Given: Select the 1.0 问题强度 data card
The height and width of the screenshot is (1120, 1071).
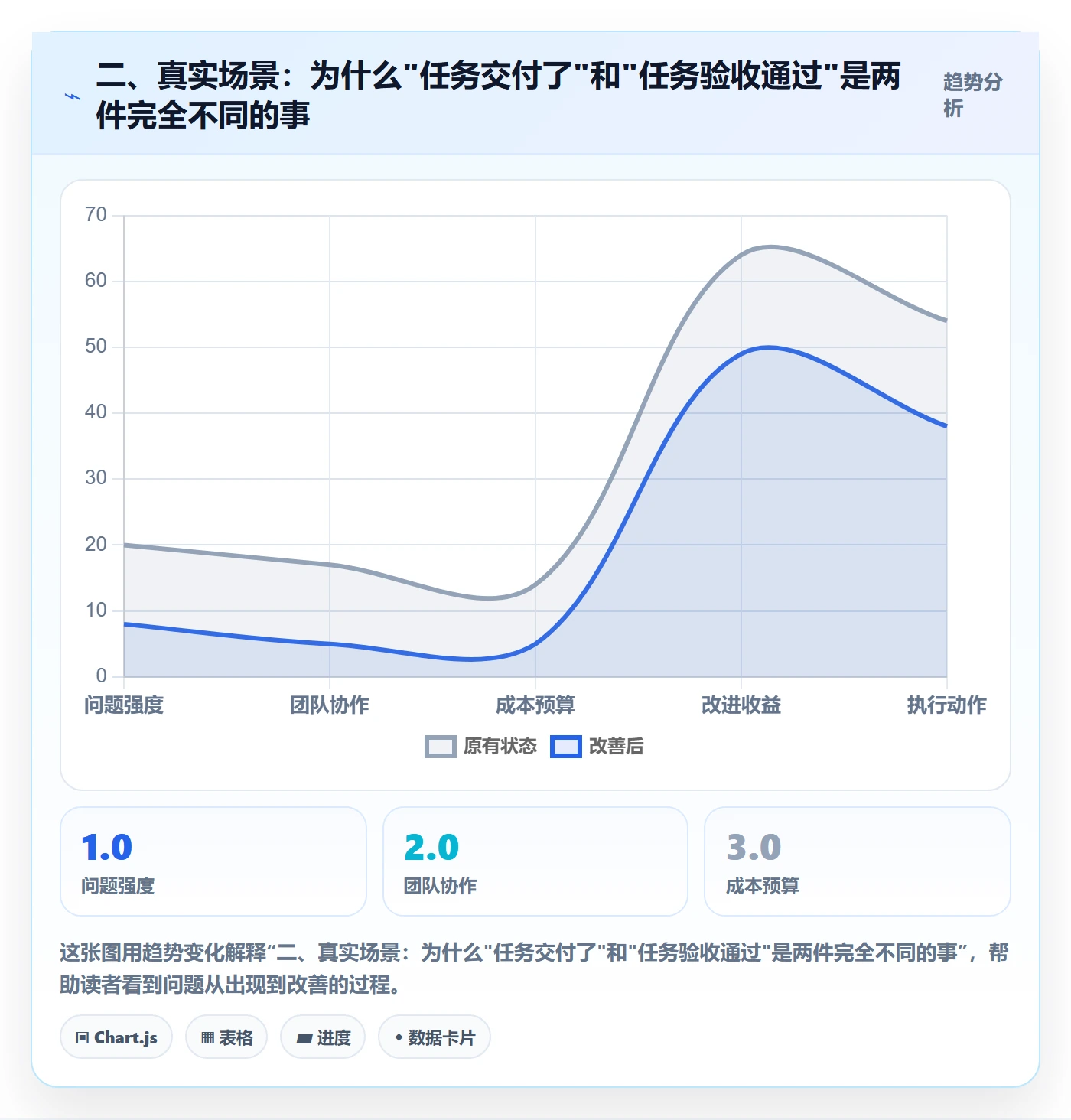Looking at the screenshot, I should pyautogui.click(x=213, y=861).
